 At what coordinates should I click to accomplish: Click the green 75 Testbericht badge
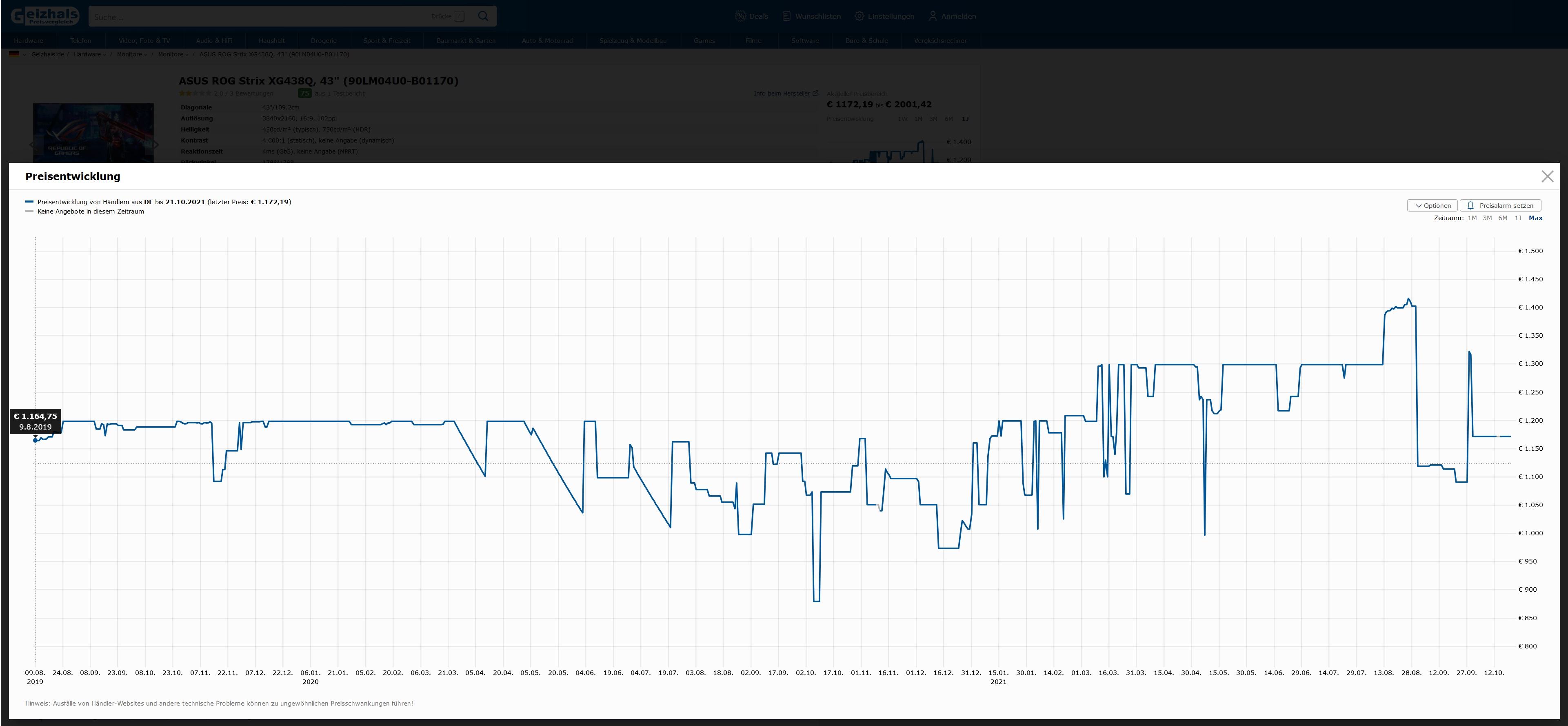[304, 93]
